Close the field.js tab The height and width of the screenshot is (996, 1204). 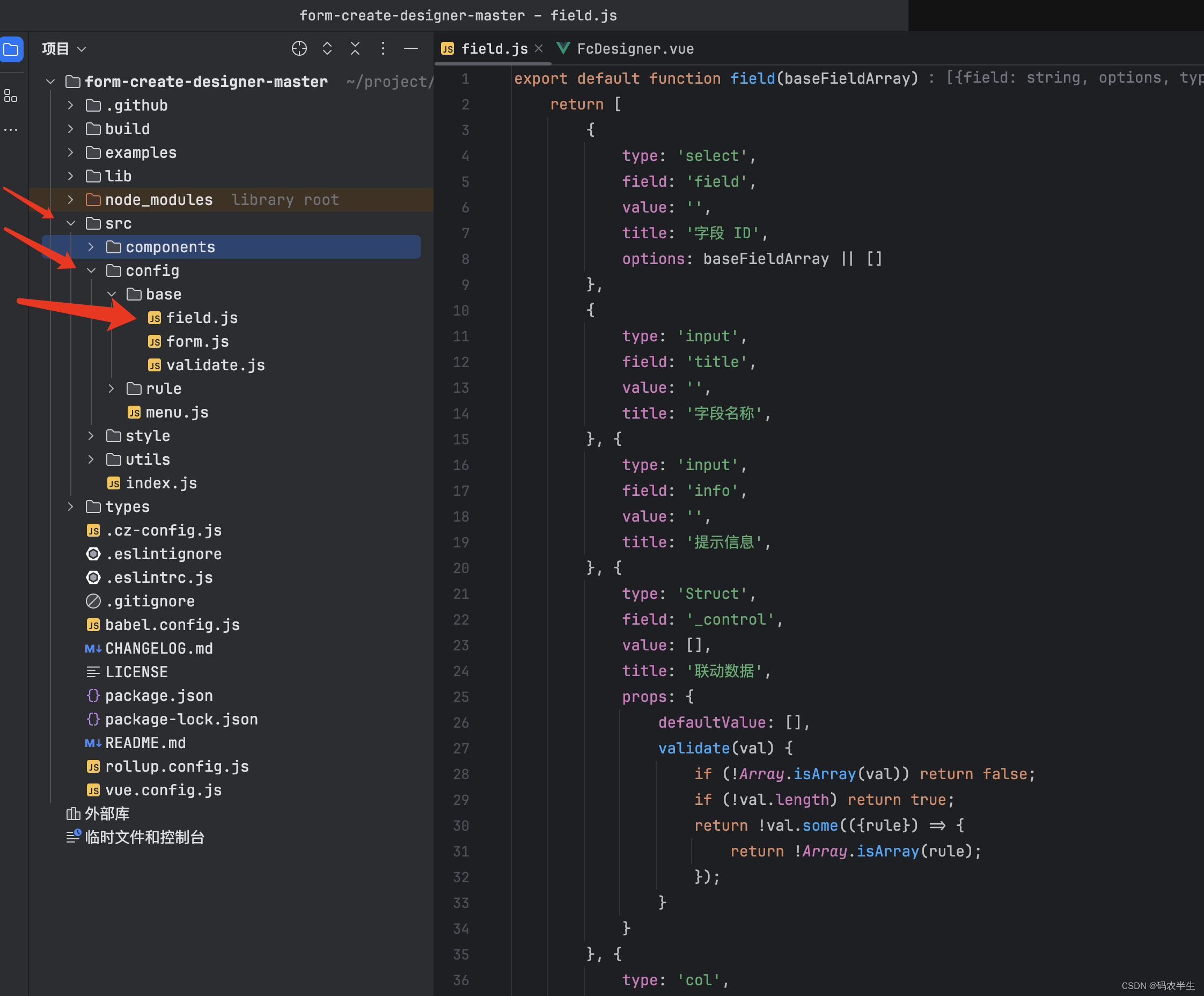click(x=538, y=49)
